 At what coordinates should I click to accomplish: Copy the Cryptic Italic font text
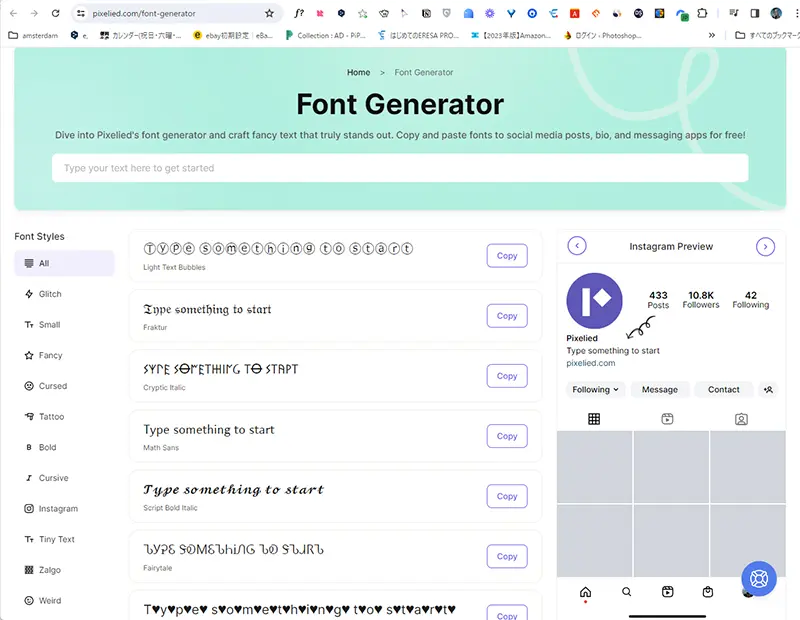coord(507,376)
